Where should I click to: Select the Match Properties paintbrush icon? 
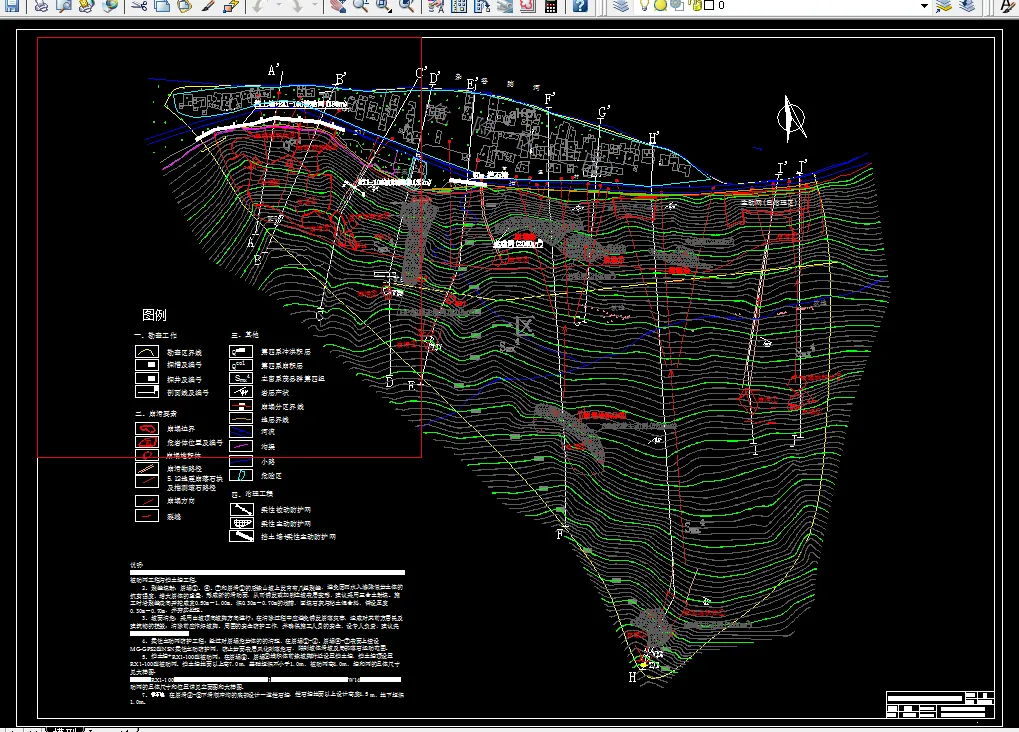[208, 6]
